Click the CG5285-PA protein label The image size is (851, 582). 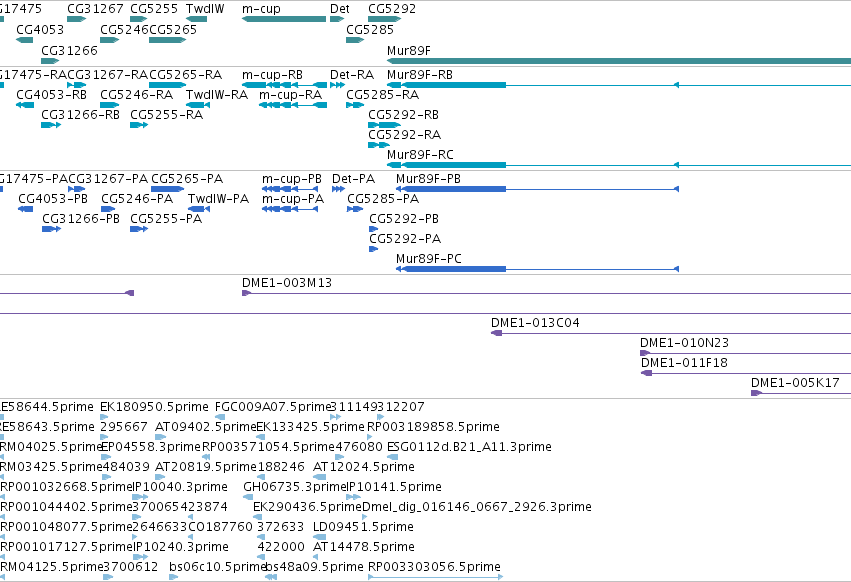tap(383, 199)
